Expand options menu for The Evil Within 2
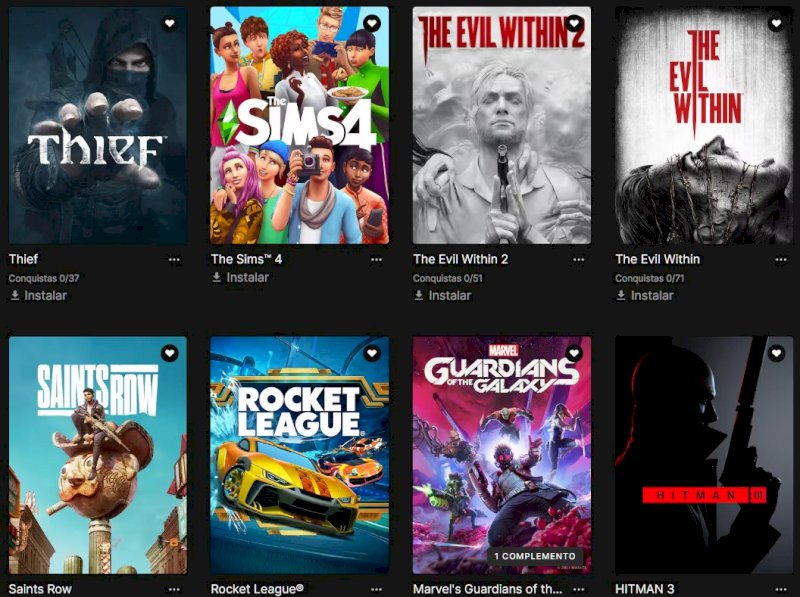The image size is (800, 597). pos(578,260)
